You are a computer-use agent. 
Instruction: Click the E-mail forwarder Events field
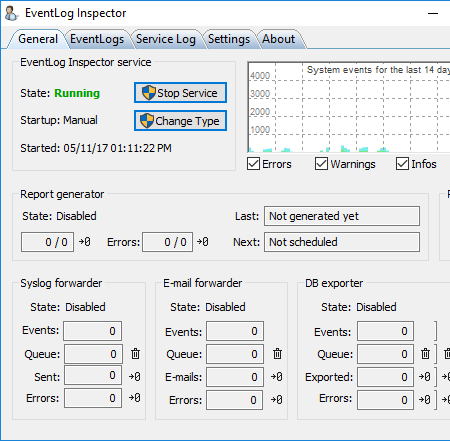235,331
